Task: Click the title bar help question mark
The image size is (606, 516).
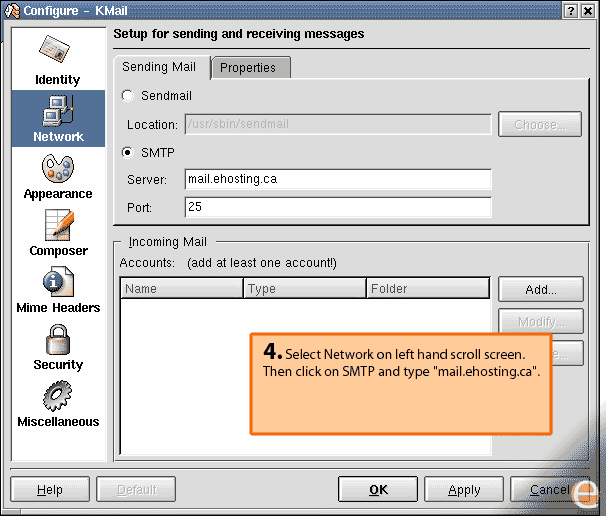Action: click(571, 10)
